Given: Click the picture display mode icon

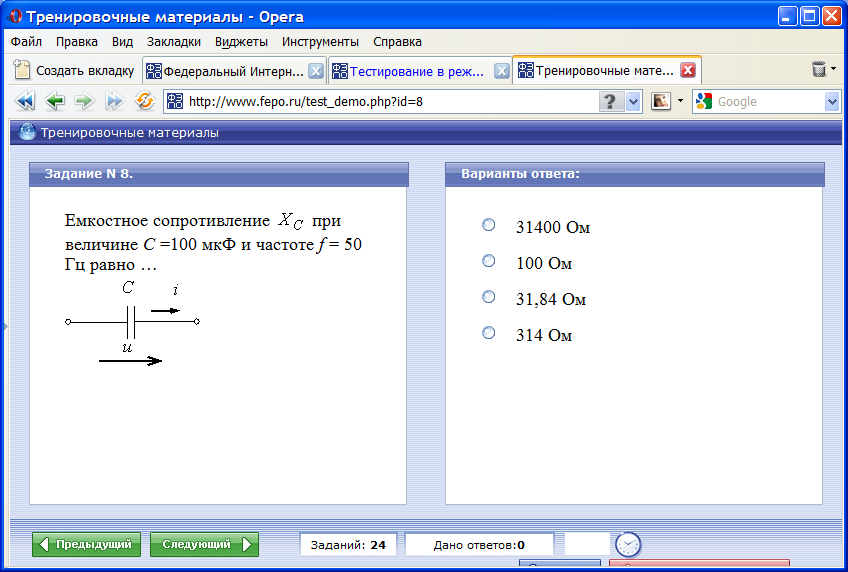Looking at the screenshot, I should click(x=661, y=101).
